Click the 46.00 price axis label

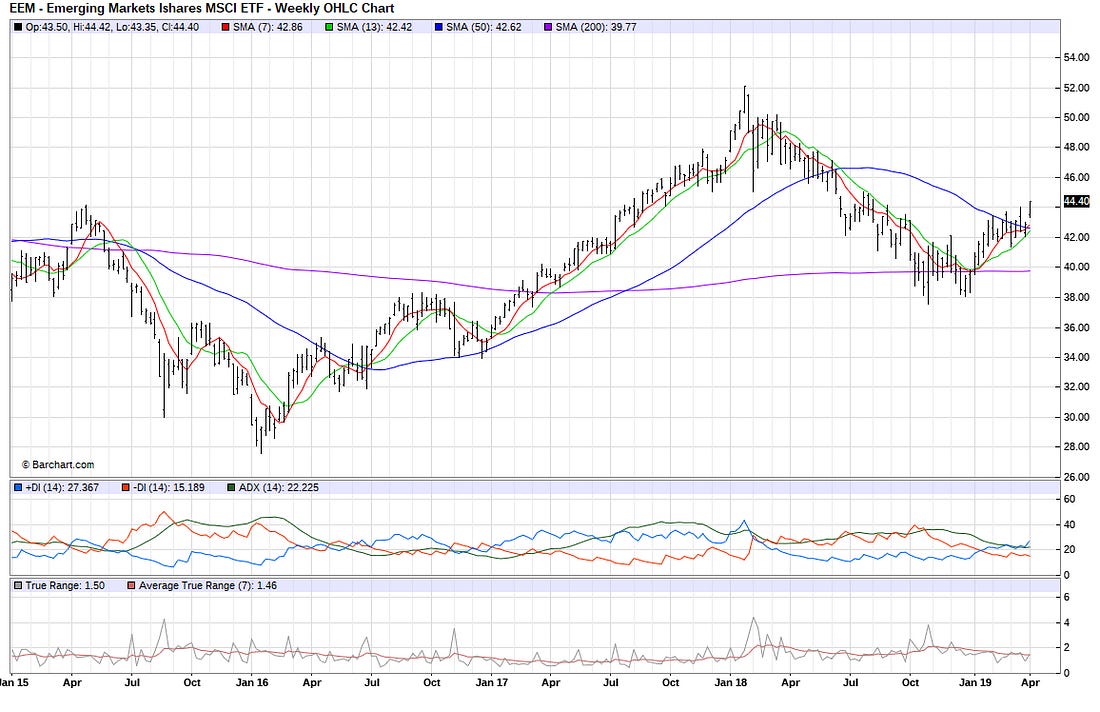[x=1077, y=177]
